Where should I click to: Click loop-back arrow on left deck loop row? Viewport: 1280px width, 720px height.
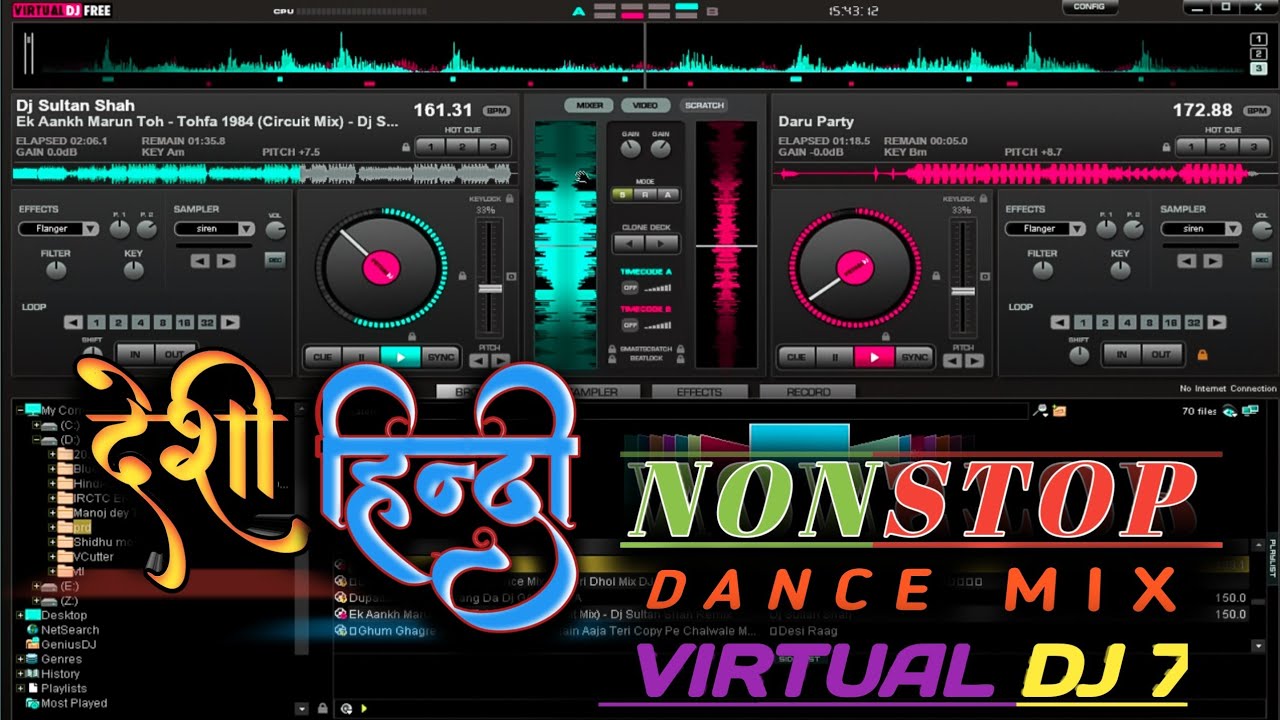[x=73, y=322]
